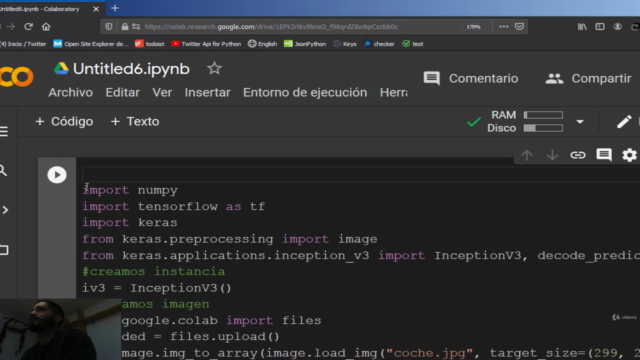
Task: Open the table of contents sidebar icon
Action: click(4, 131)
